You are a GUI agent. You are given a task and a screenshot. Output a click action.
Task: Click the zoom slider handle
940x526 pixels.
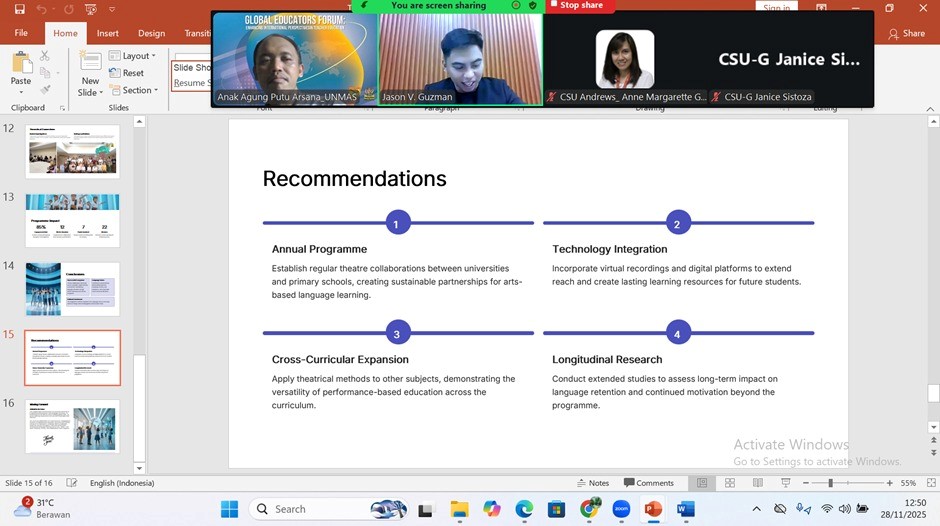click(830, 483)
